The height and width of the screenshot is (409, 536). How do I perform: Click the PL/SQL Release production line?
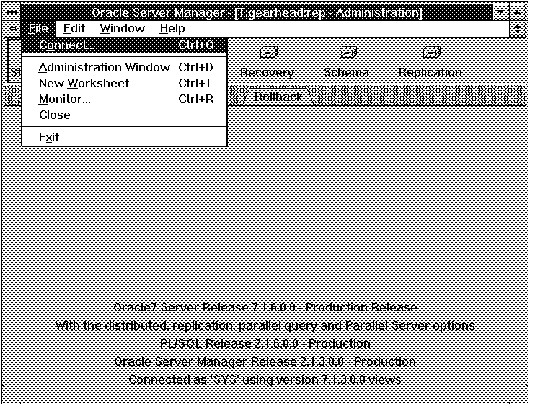coord(266,344)
